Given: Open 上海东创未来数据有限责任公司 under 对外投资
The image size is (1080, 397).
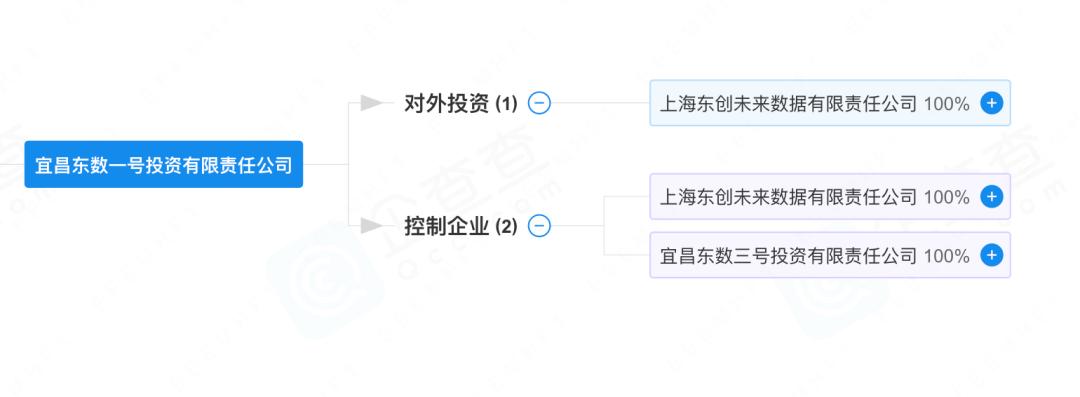Looking at the screenshot, I should tap(788, 104).
